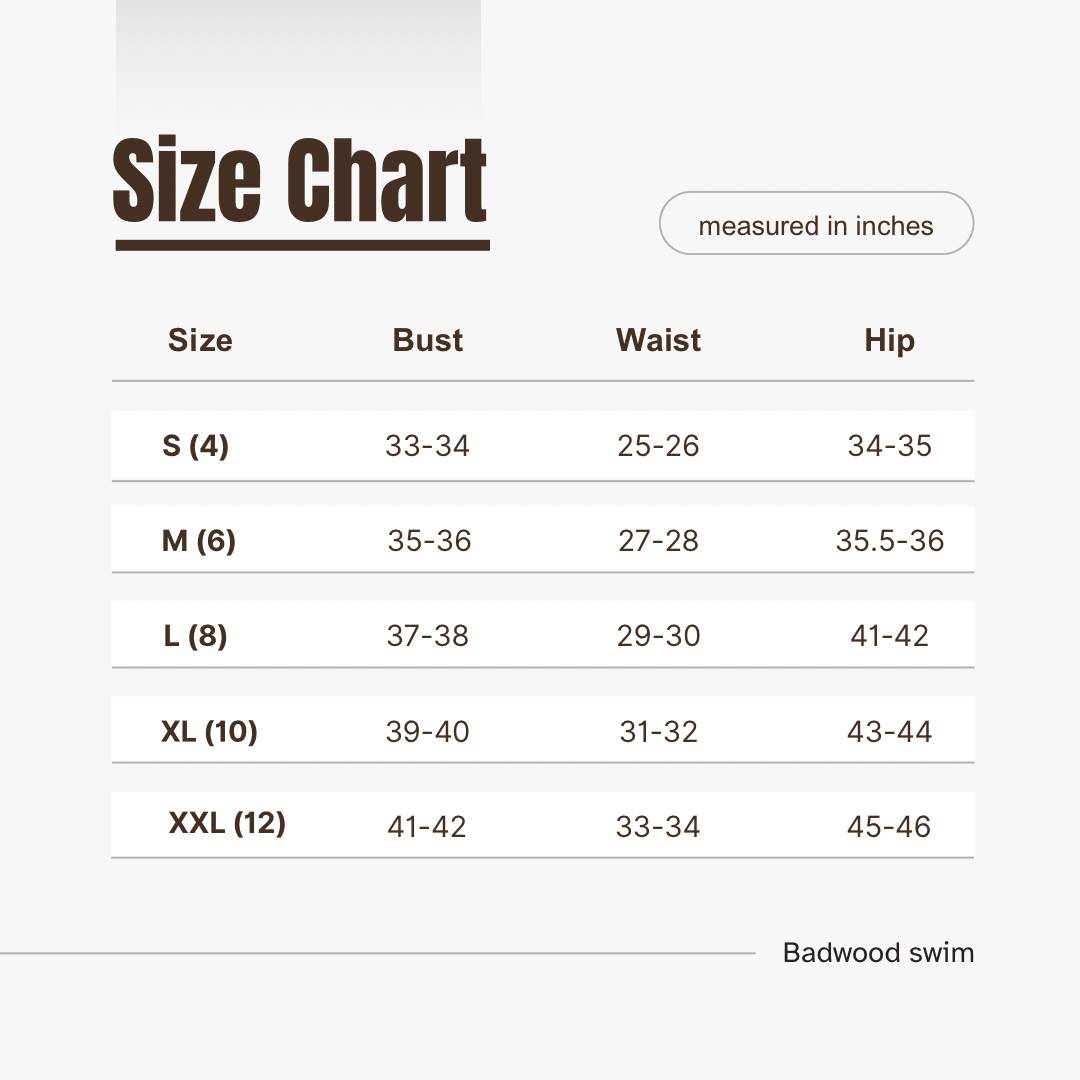The height and width of the screenshot is (1080, 1080).
Task: Click the S (4) size row label
Action: click(196, 445)
